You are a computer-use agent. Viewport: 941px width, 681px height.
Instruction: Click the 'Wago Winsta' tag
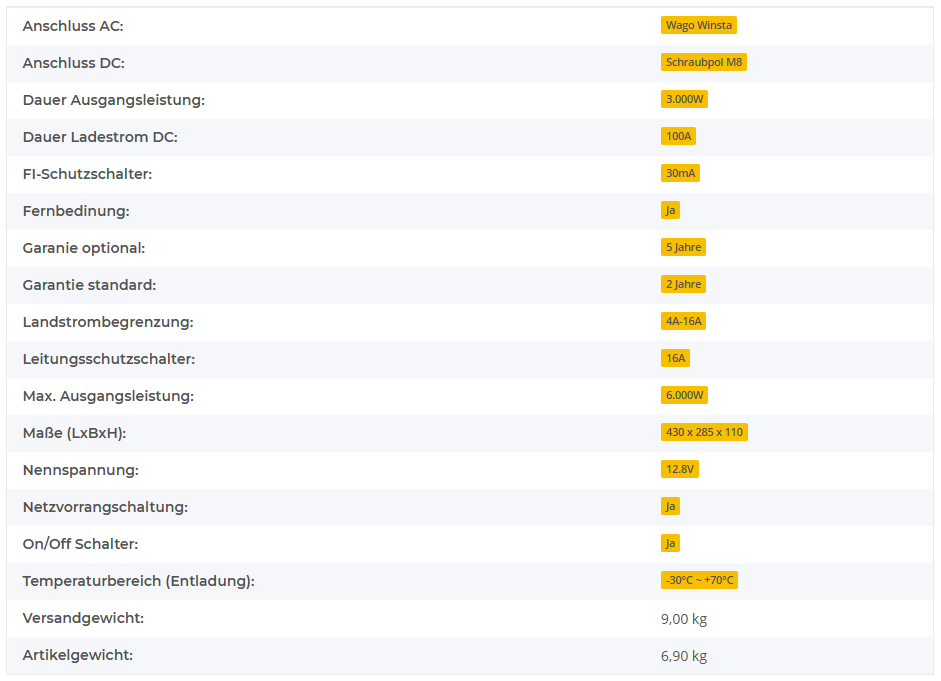point(699,25)
